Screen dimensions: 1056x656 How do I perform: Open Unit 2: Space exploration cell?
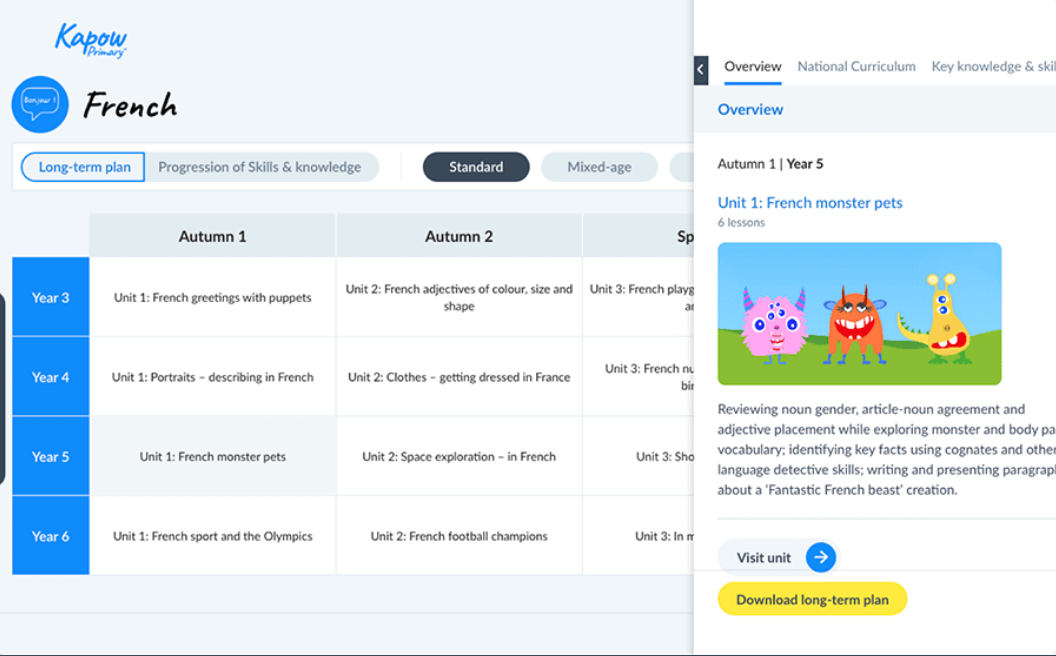pos(459,457)
